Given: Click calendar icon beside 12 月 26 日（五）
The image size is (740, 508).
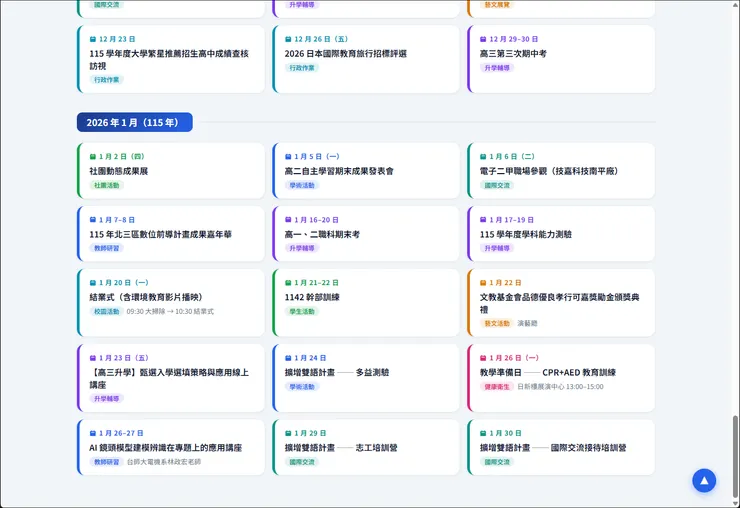Looking at the screenshot, I should (288, 39).
